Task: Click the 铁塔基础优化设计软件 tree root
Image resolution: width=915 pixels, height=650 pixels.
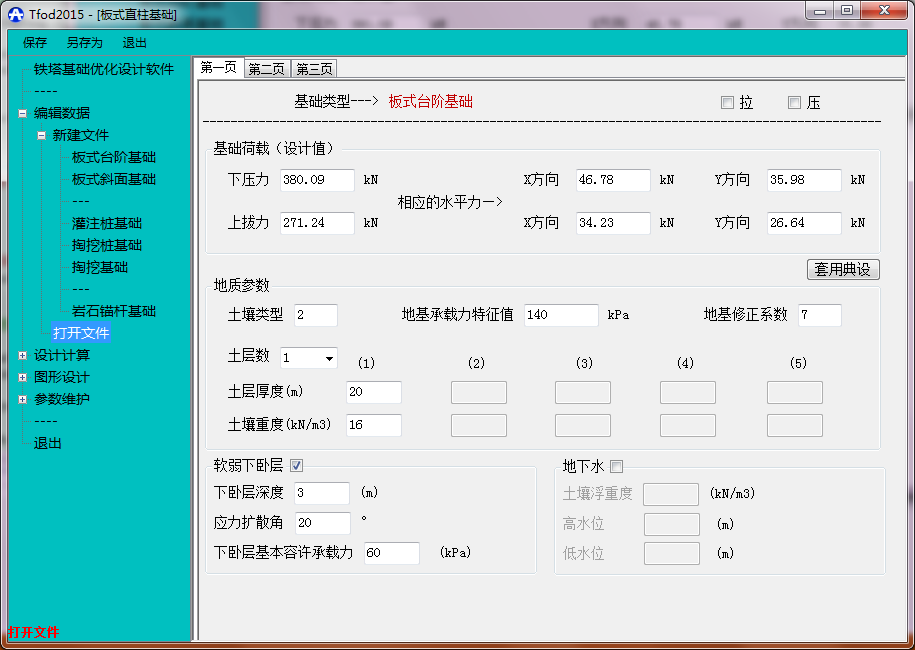Action: [104, 69]
